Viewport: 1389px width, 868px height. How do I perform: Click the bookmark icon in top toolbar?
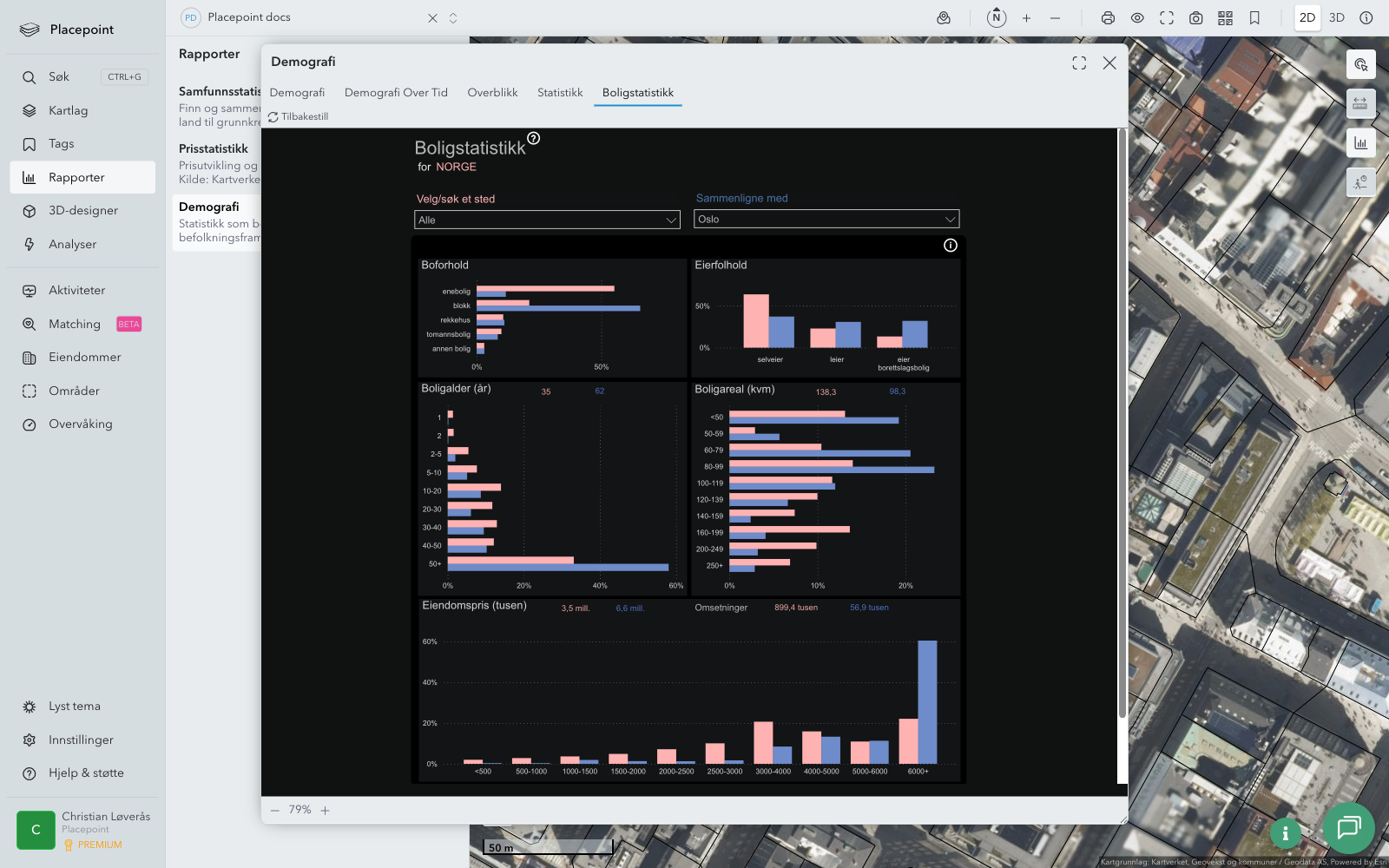coord(1254,18)
